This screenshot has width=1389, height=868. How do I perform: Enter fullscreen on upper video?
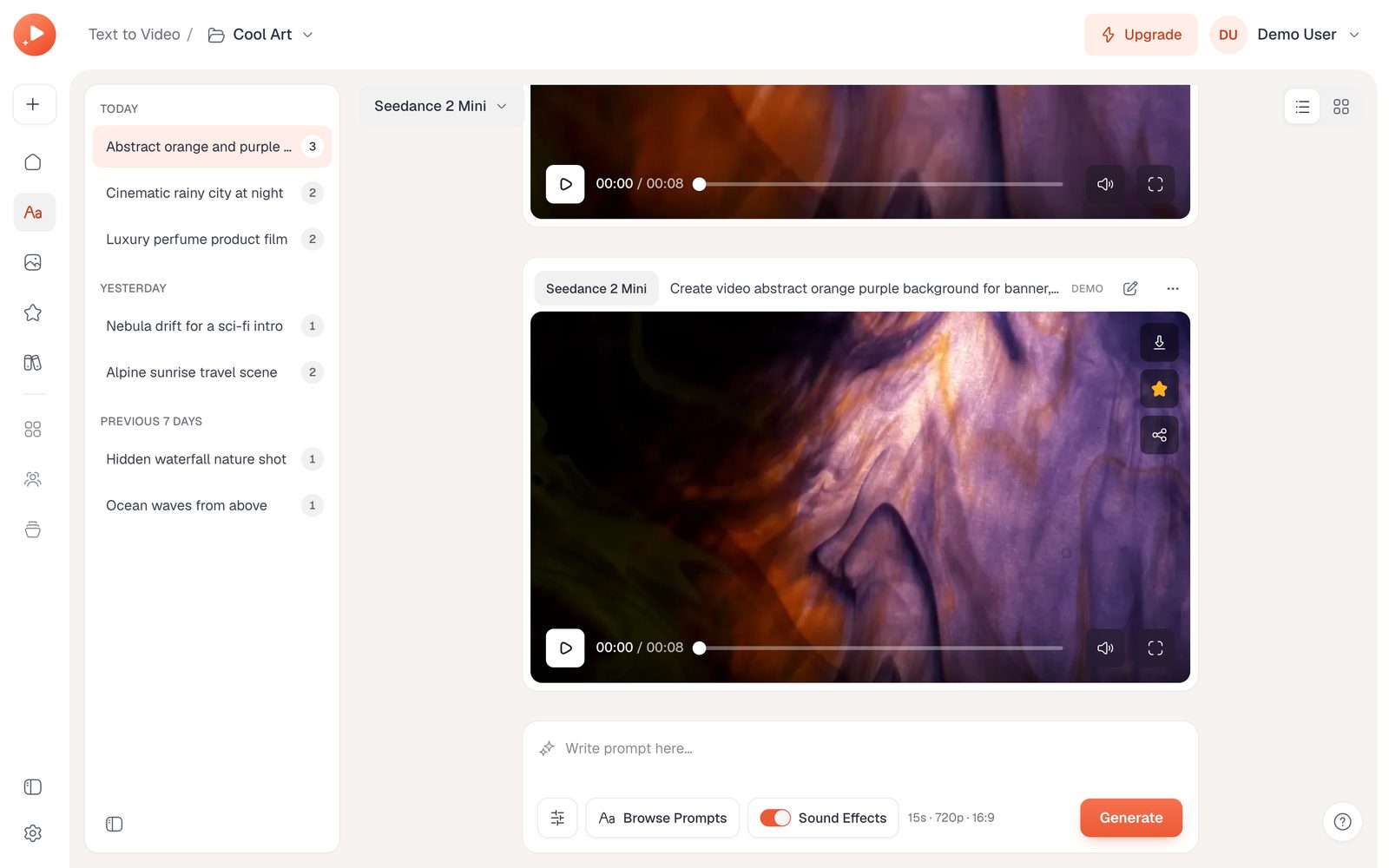(1155, 184)
